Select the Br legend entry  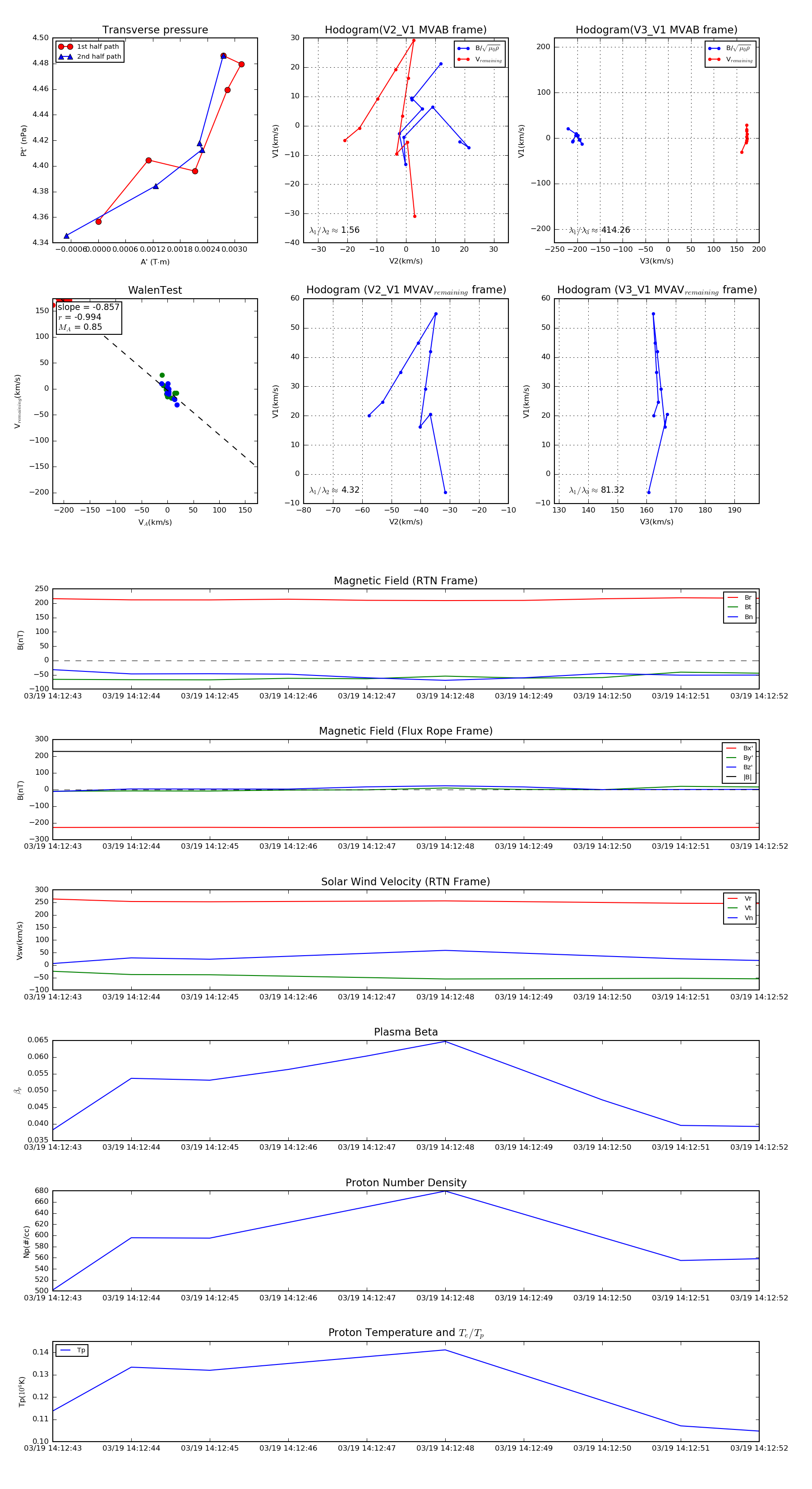pos(740,598)
